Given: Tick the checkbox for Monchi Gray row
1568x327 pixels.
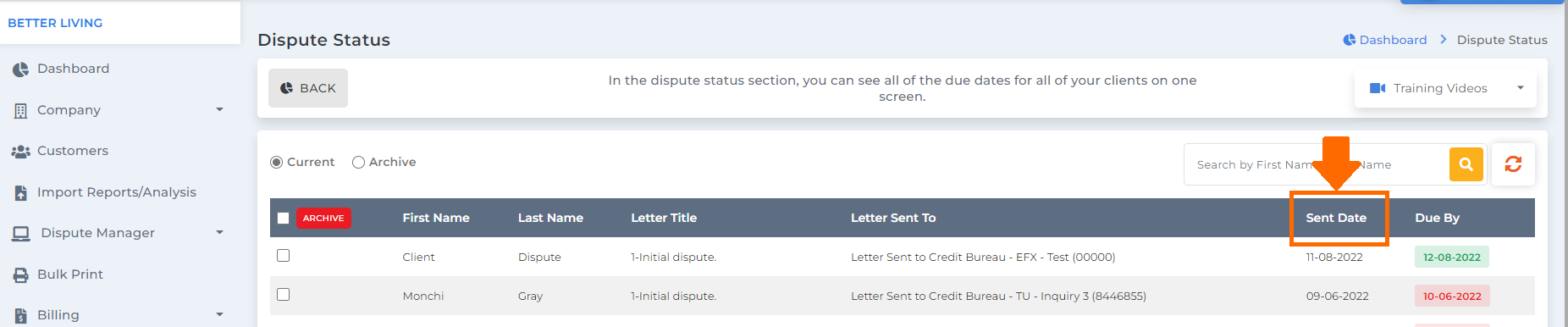Looking at the screenshot, I should pyautogui.click(x=284, y=295).
